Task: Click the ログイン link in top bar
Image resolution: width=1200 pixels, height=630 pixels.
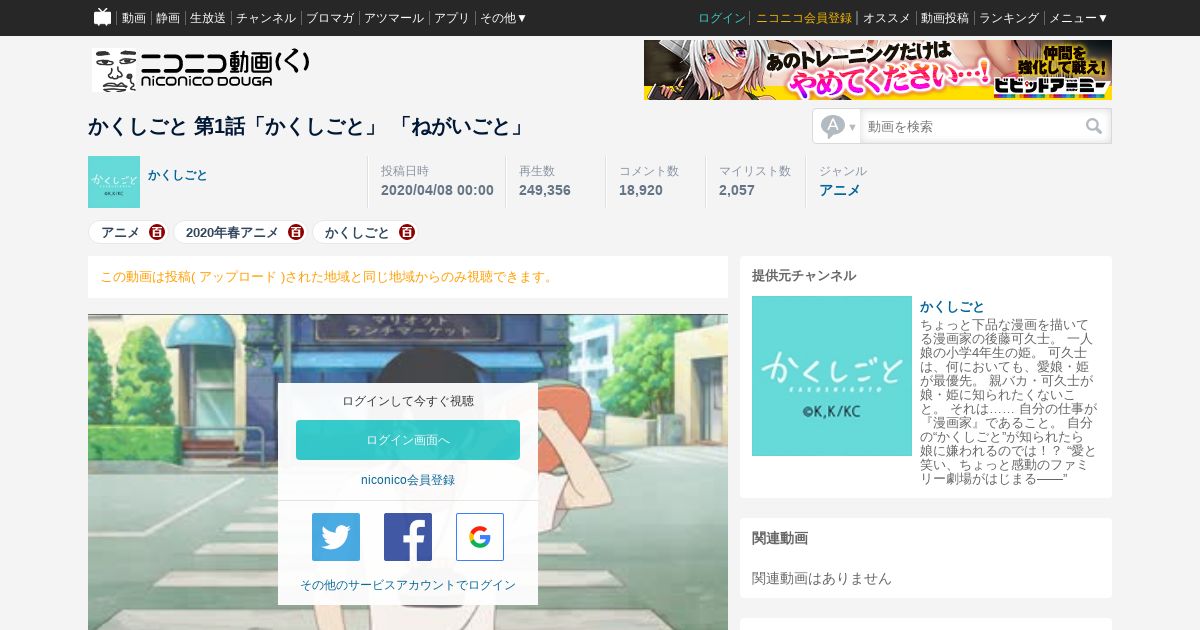Action: (722, 18)
